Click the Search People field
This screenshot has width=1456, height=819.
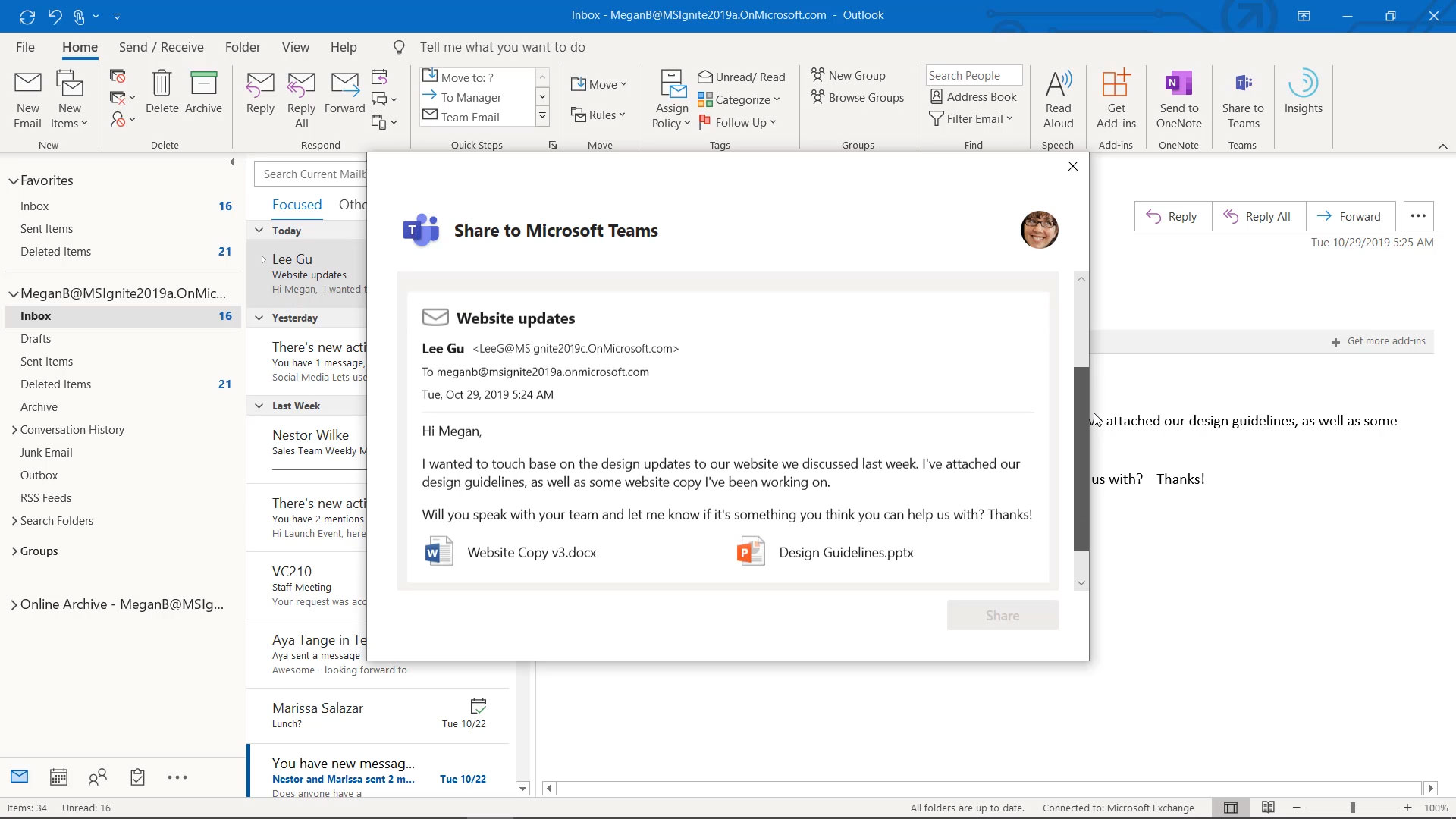[974, 75]
